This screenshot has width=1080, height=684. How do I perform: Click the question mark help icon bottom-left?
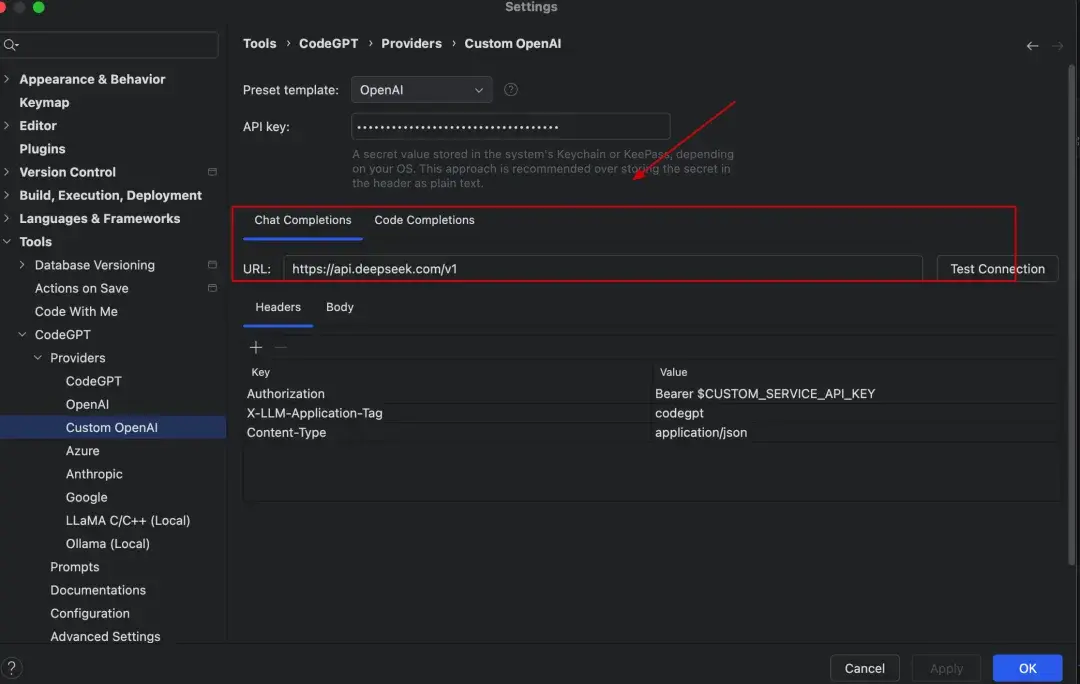click(x=12, y=667)
